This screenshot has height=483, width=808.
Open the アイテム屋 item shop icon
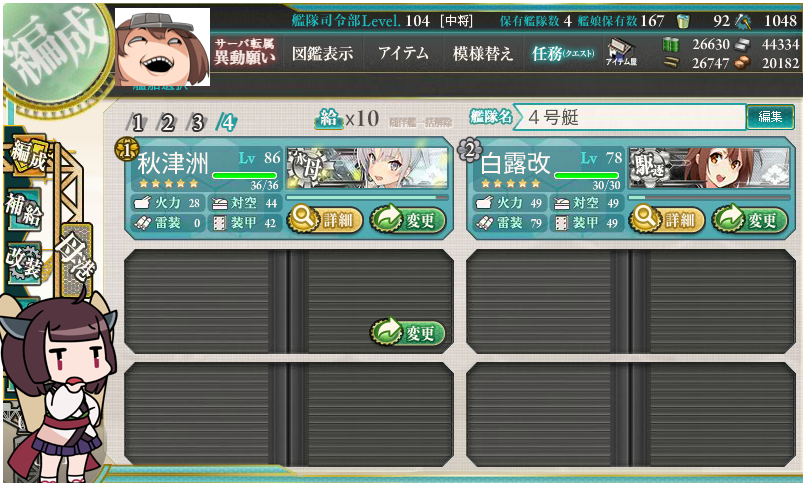(621, 53)
